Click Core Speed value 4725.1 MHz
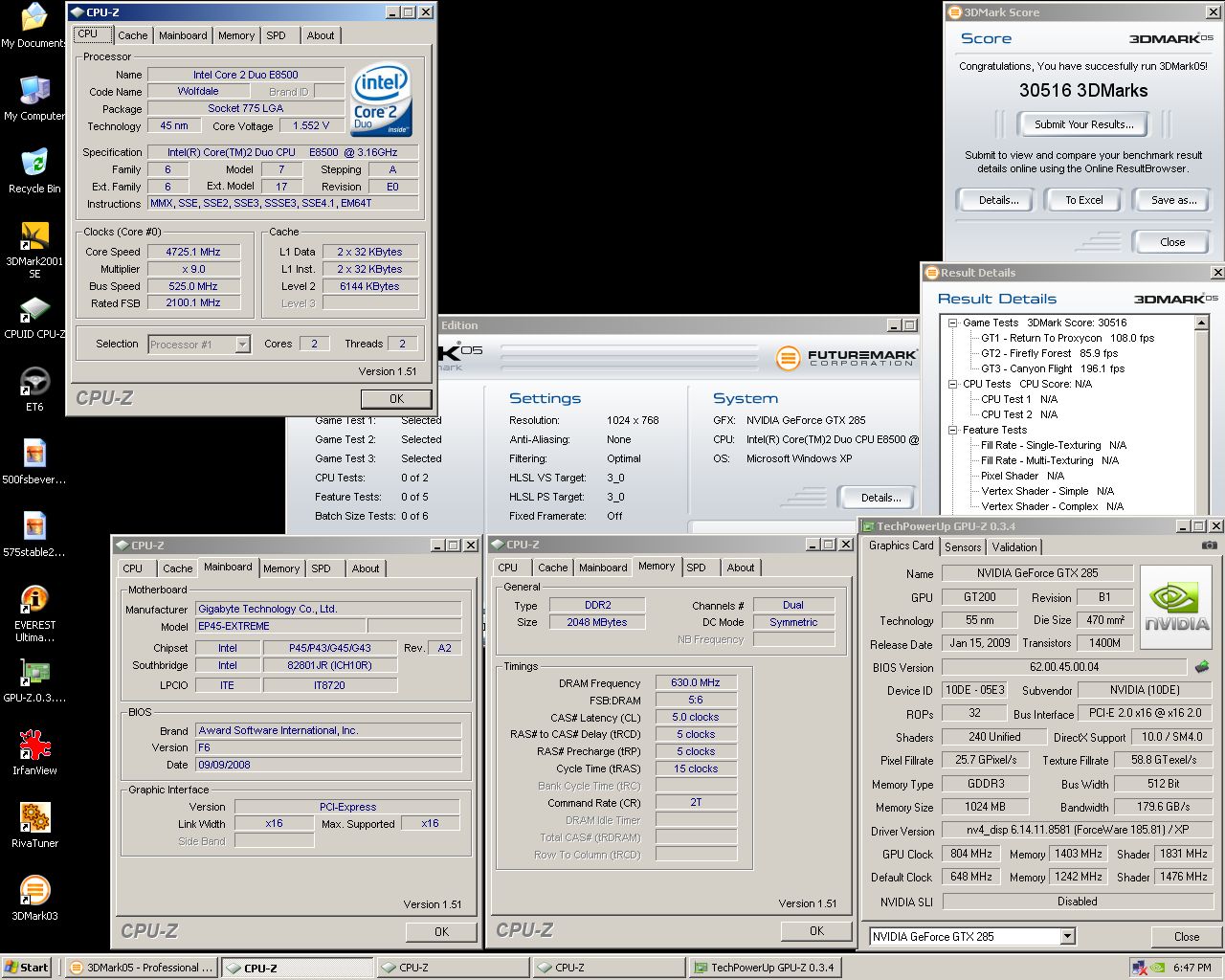Image resolution: width=1225 pixels, height=980 pixels. [x=193, y=252]
